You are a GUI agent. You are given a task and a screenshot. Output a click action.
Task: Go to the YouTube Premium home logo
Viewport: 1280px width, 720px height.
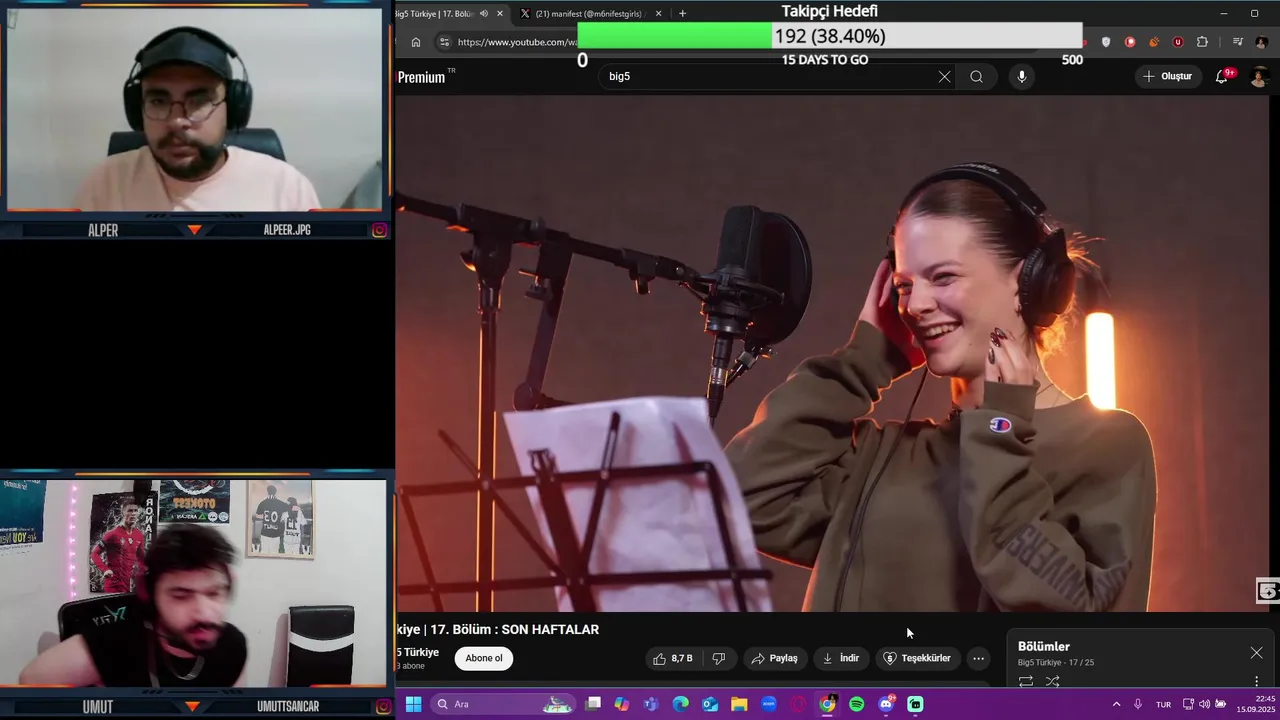(x=425, y=77)
